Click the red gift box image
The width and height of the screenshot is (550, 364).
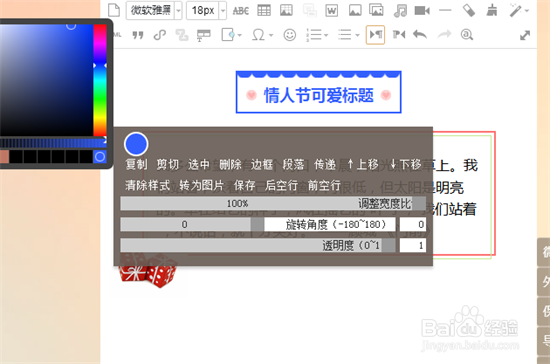pyautogui.click(x=148, y=271)
